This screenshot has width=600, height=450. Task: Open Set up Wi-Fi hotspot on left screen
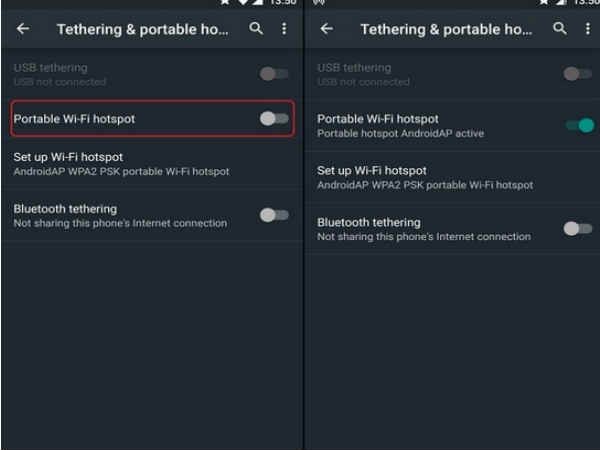(x=152, y=164)
